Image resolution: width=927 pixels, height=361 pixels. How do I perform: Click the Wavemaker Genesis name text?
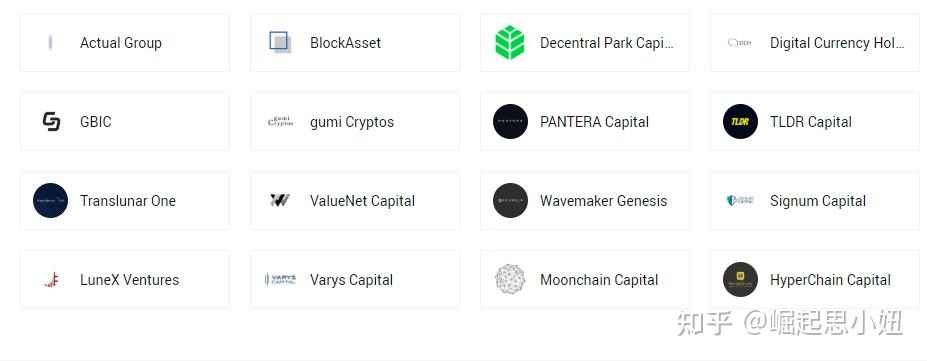pyautogui.click(x=604, y=201)
